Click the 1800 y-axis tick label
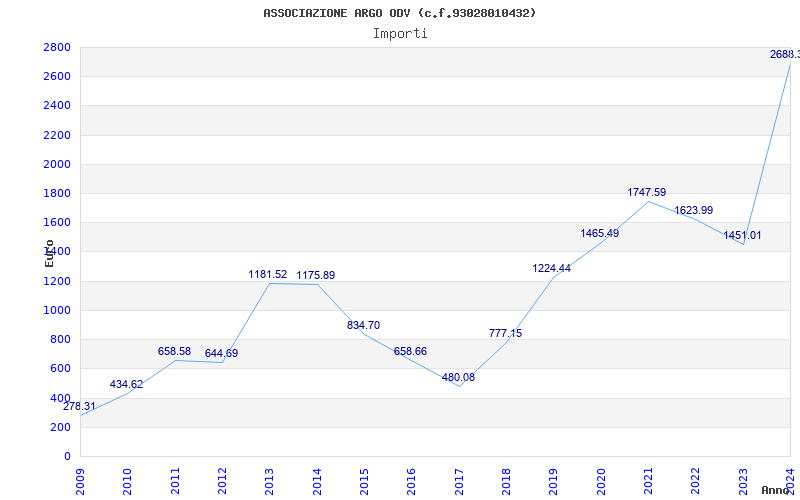The height and width of the screenshot is (500, 800). point(58,194)
